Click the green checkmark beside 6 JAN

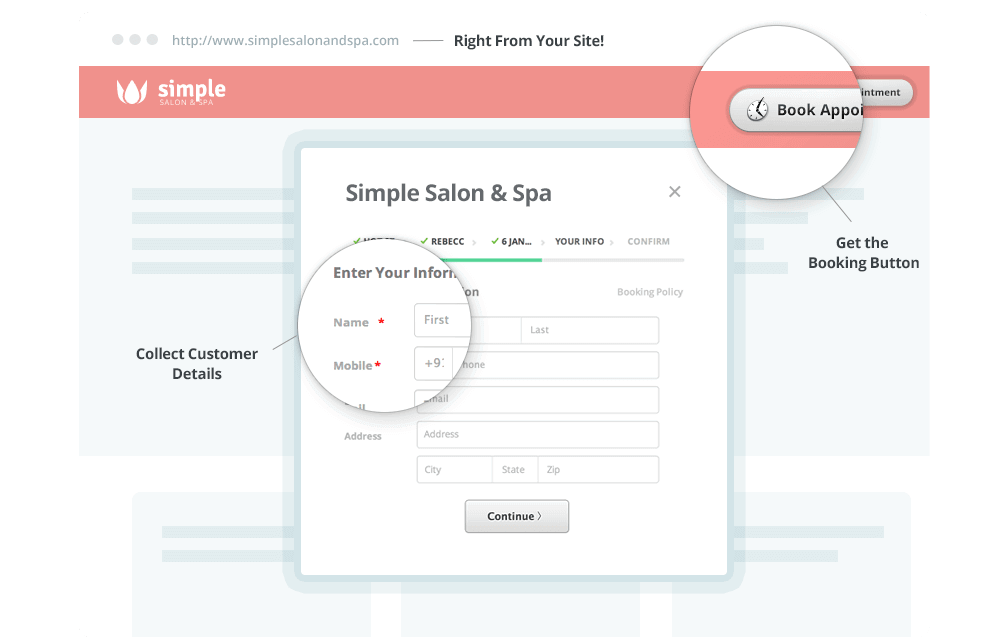[x=495, y=240]
